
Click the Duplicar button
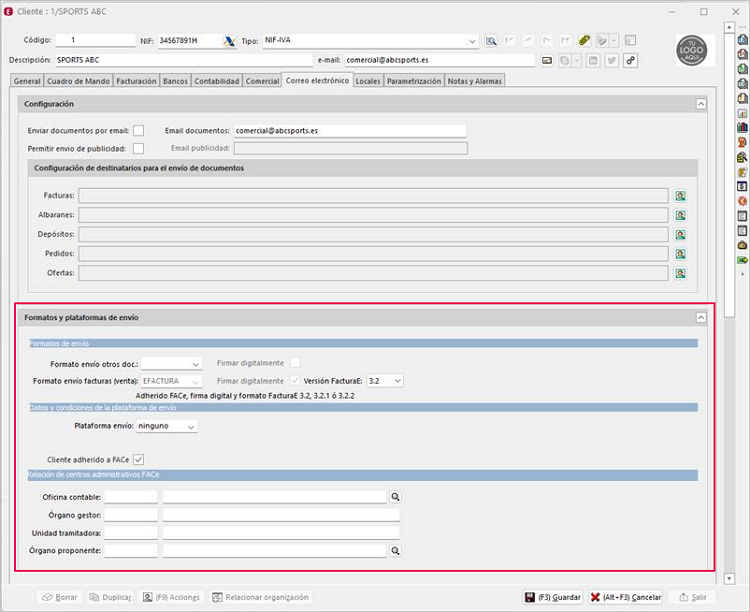pyautogui.click(x=110, y=597)
